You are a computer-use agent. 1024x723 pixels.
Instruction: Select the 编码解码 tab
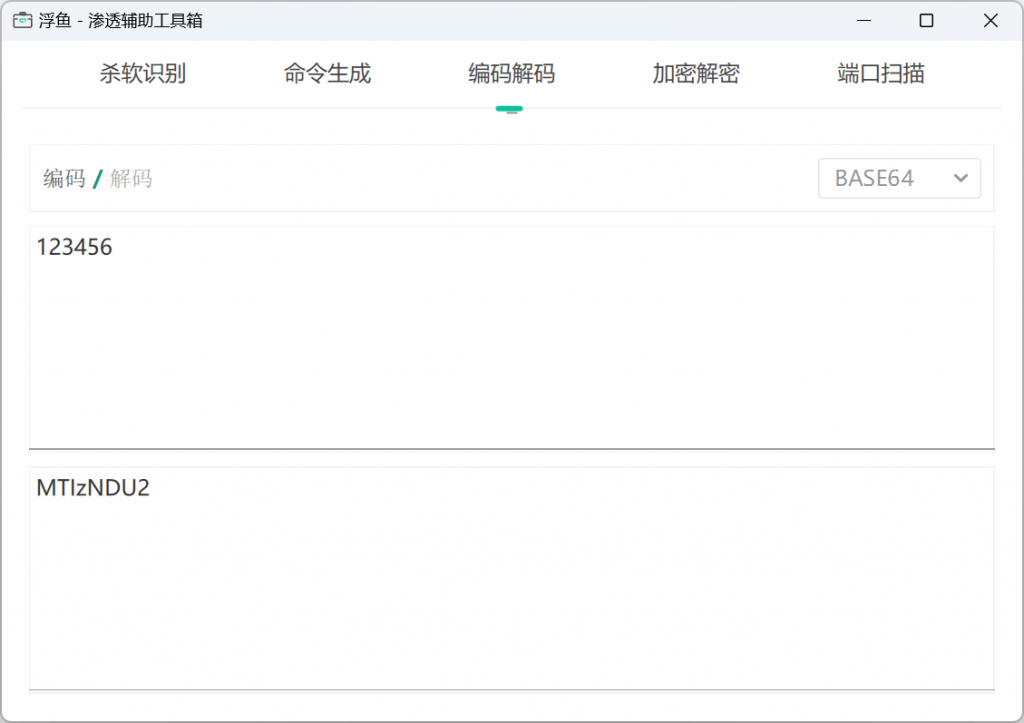point(510,73)
